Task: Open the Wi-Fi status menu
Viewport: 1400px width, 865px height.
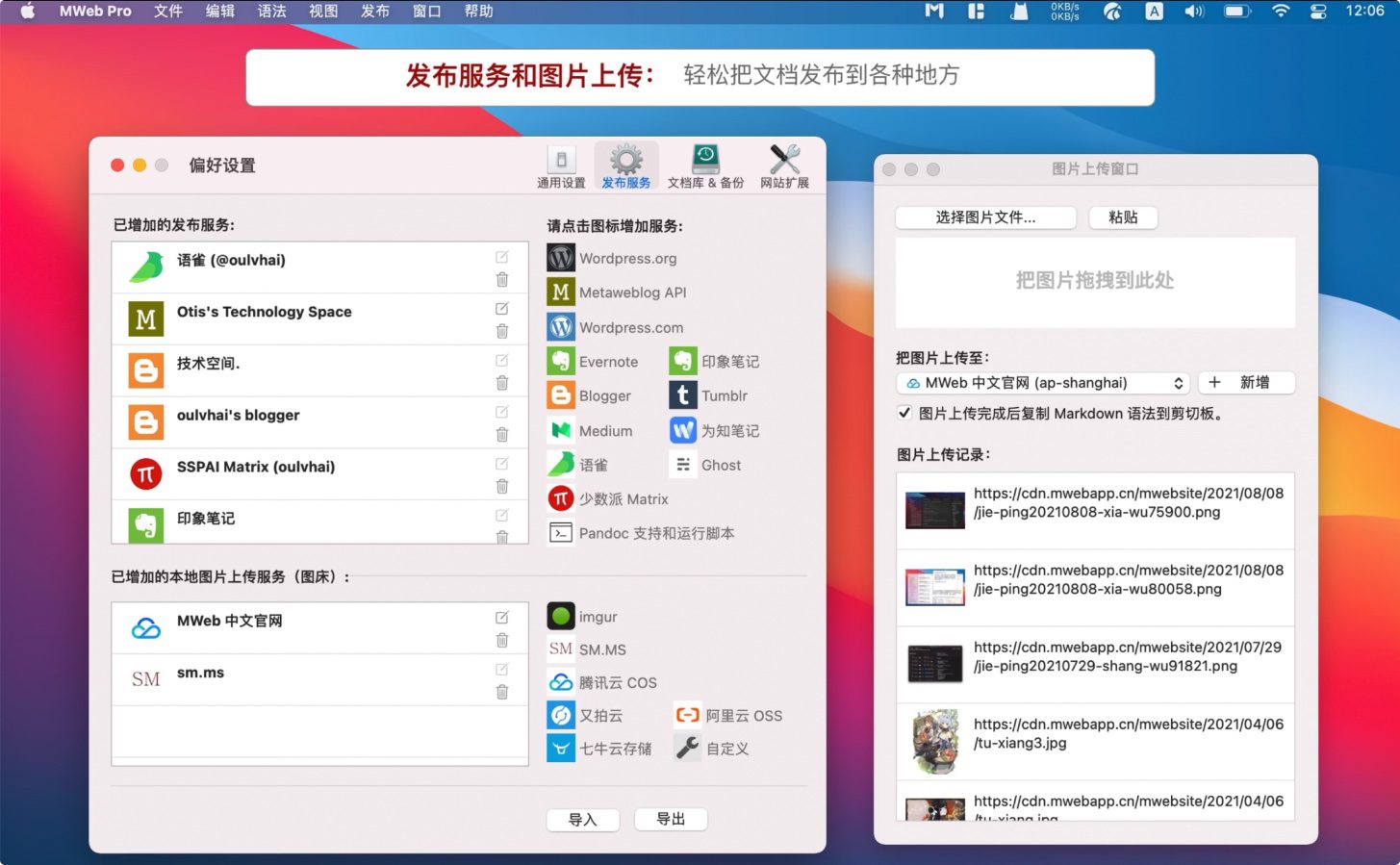Action: [1280, 12]
